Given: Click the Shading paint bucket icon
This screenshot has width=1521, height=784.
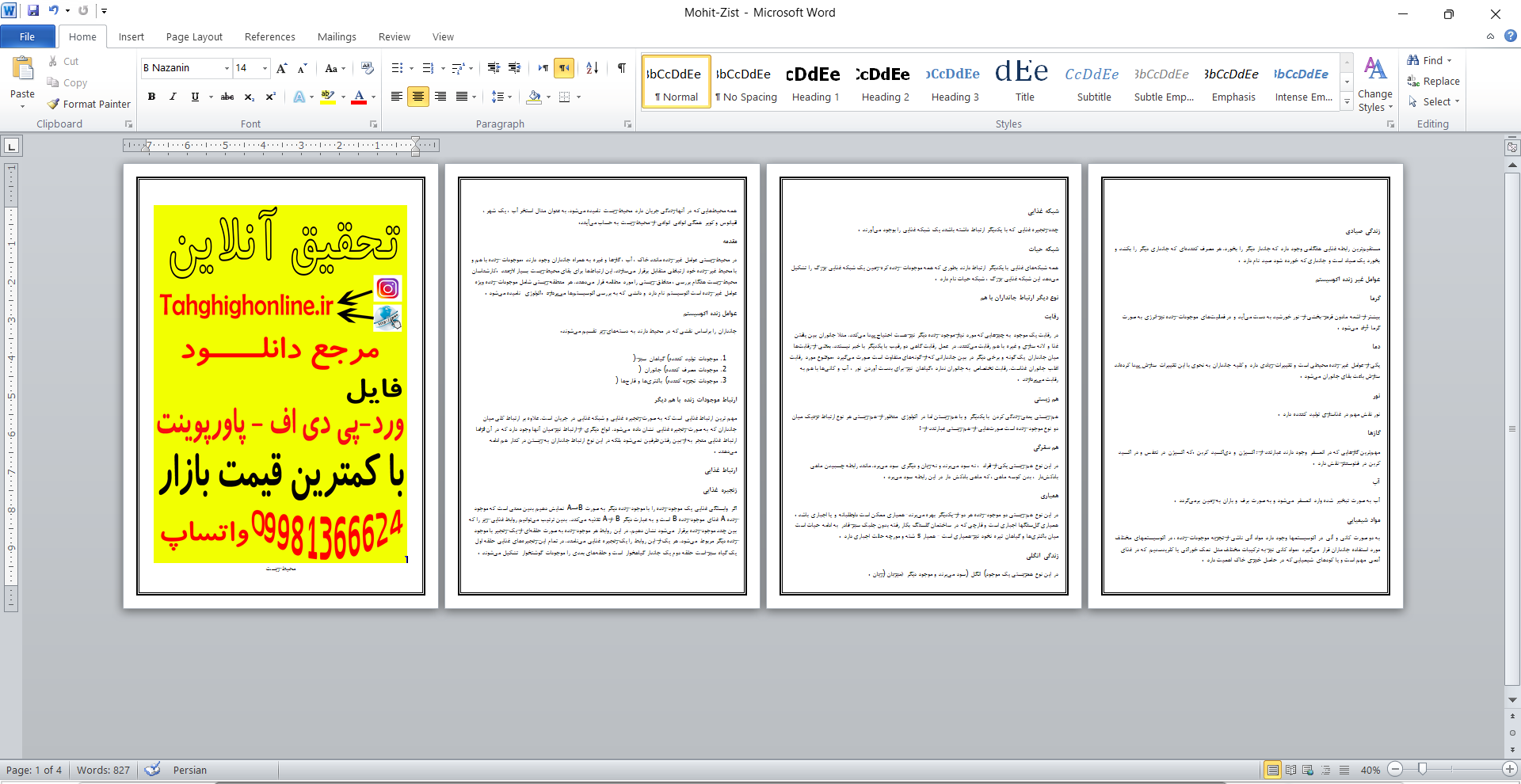Looking at the screenshot, I should (535, 97).
